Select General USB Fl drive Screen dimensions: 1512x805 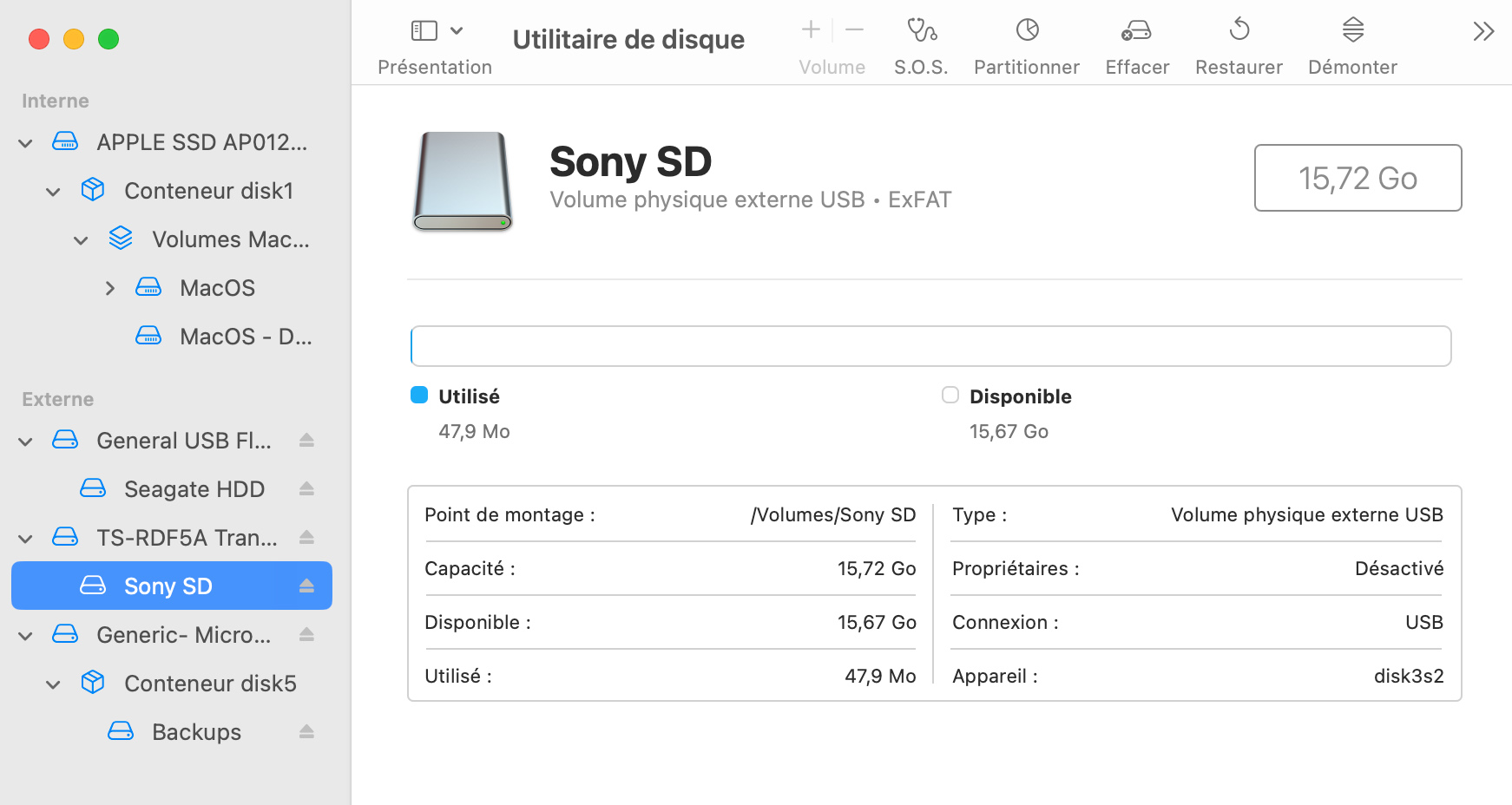pyautogui.click(x=172, y=441)
